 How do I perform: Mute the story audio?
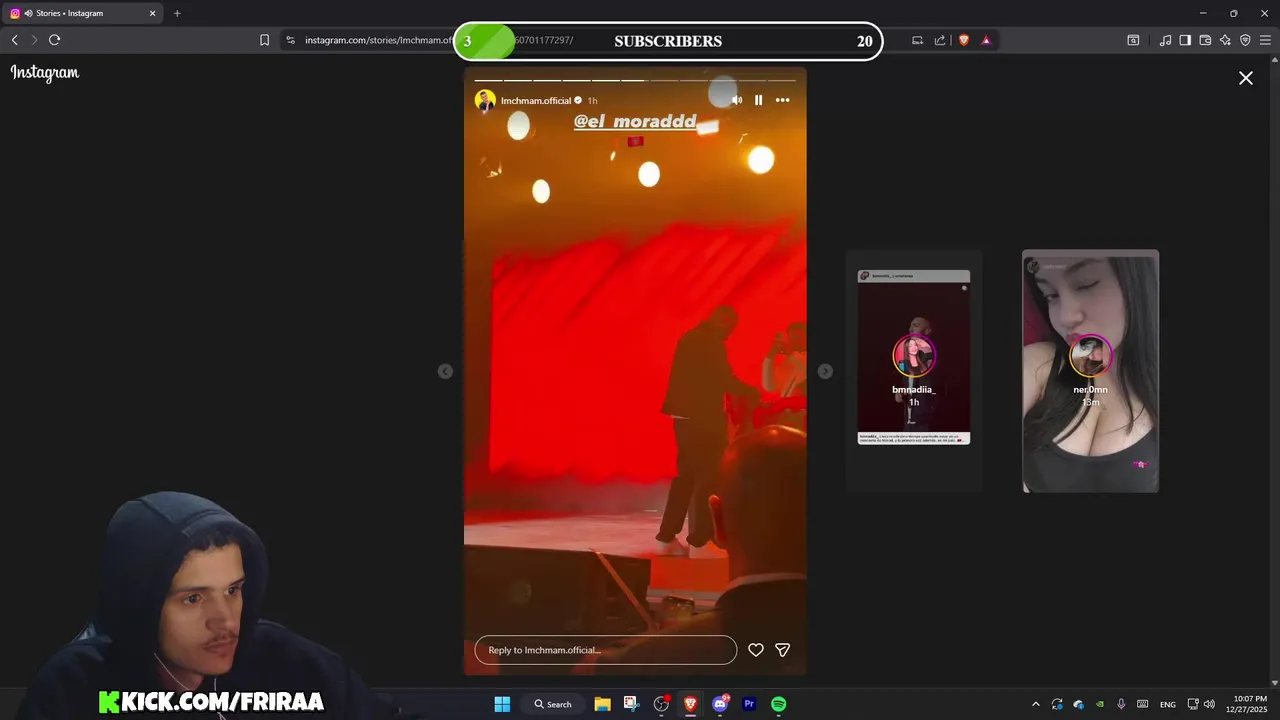pos(737,100)
